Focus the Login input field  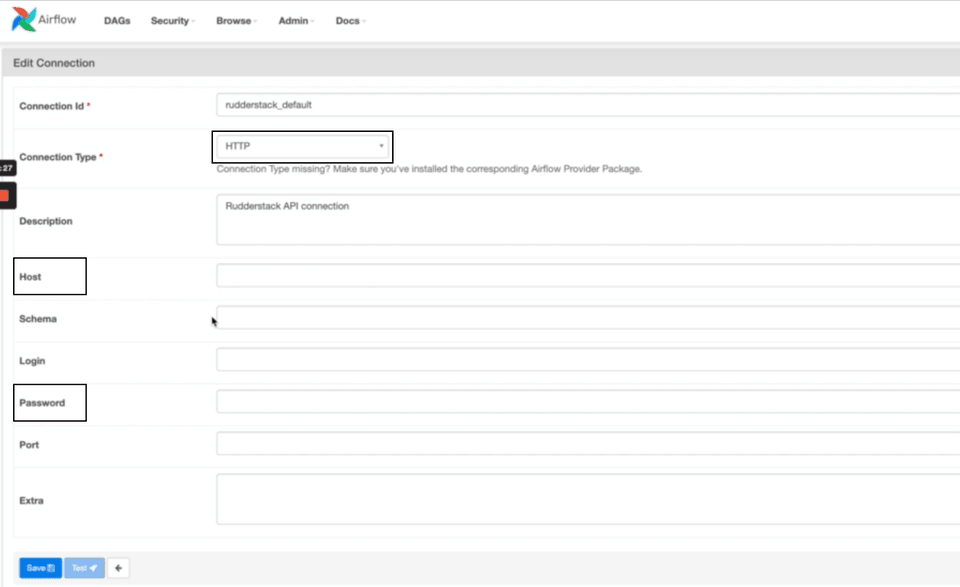coord(588,360)
